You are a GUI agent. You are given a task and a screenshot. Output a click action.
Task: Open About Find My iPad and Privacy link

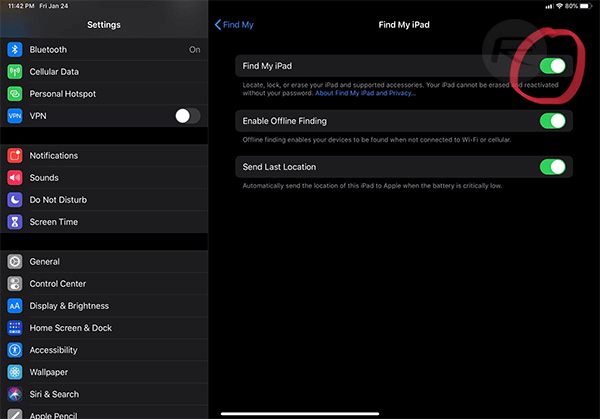pyautogui.click(x=365, y=93)
